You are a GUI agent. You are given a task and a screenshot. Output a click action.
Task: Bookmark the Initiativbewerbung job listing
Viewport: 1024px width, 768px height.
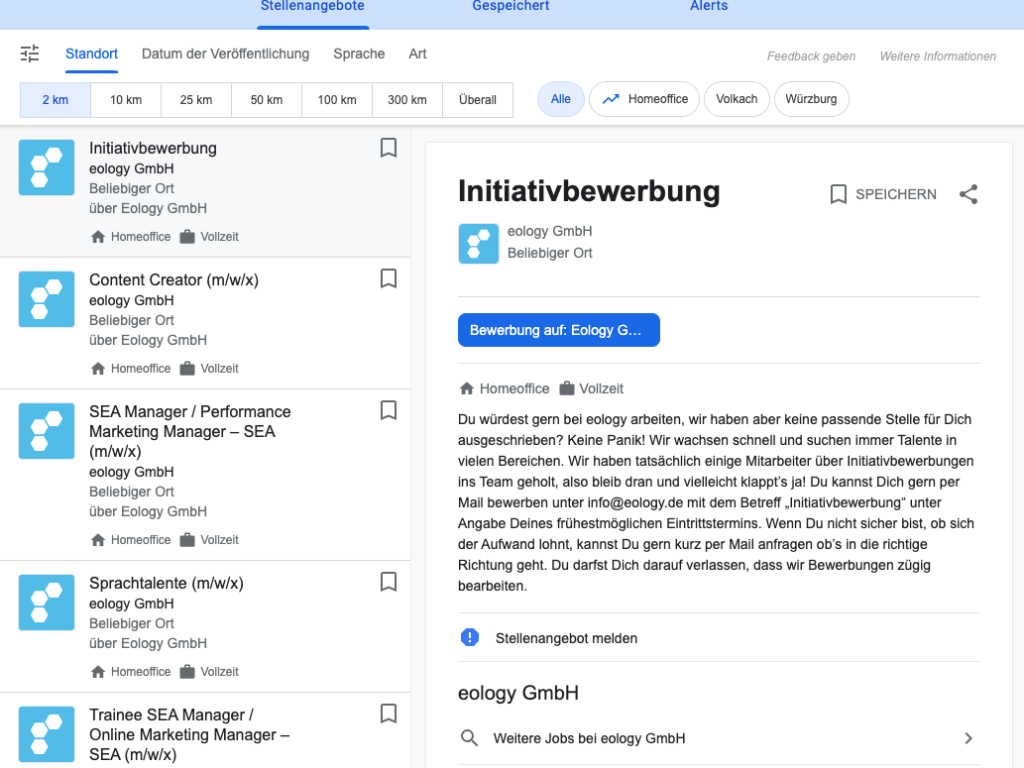389,148
